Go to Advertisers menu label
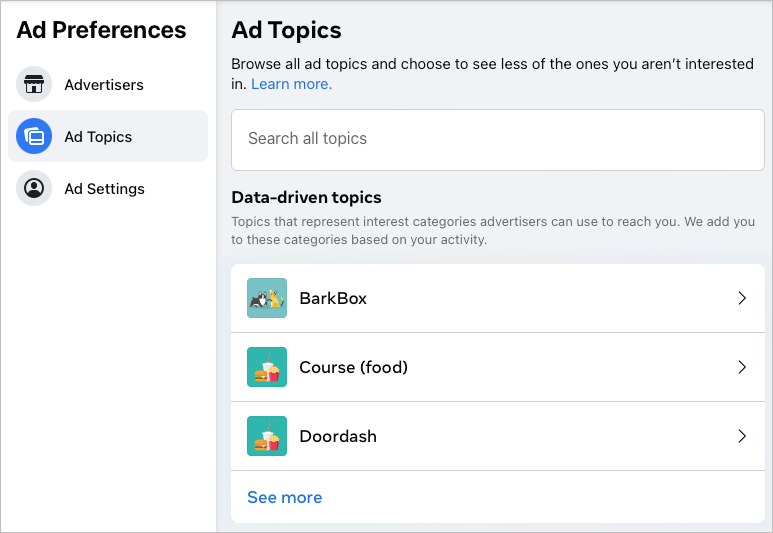The height and width of the screenshot is (533, 773). [x=104, y=85]
